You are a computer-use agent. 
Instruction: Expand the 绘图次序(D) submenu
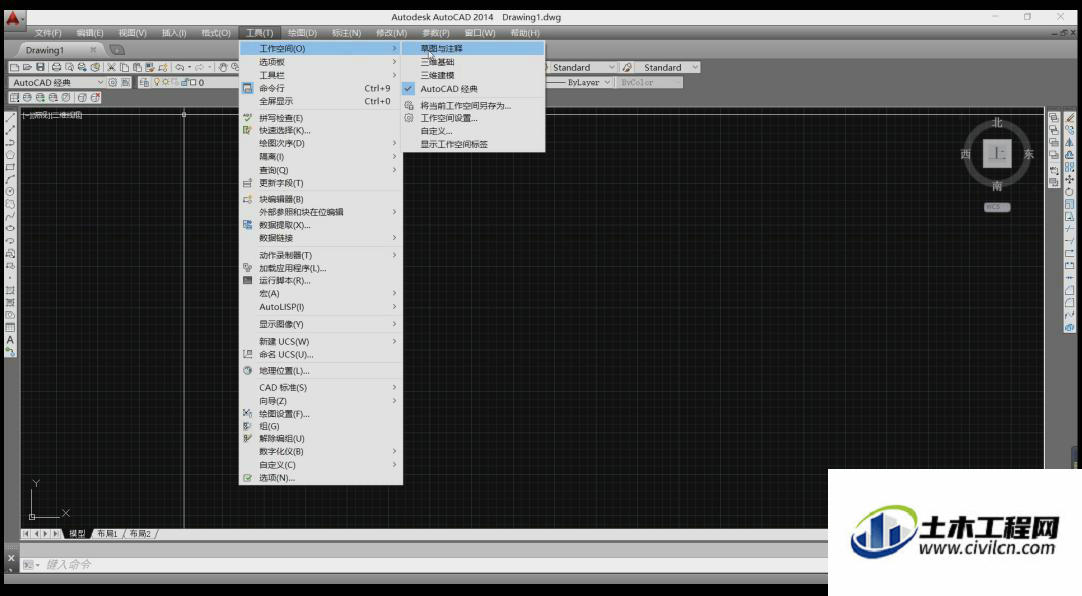(x=321, y=143)
